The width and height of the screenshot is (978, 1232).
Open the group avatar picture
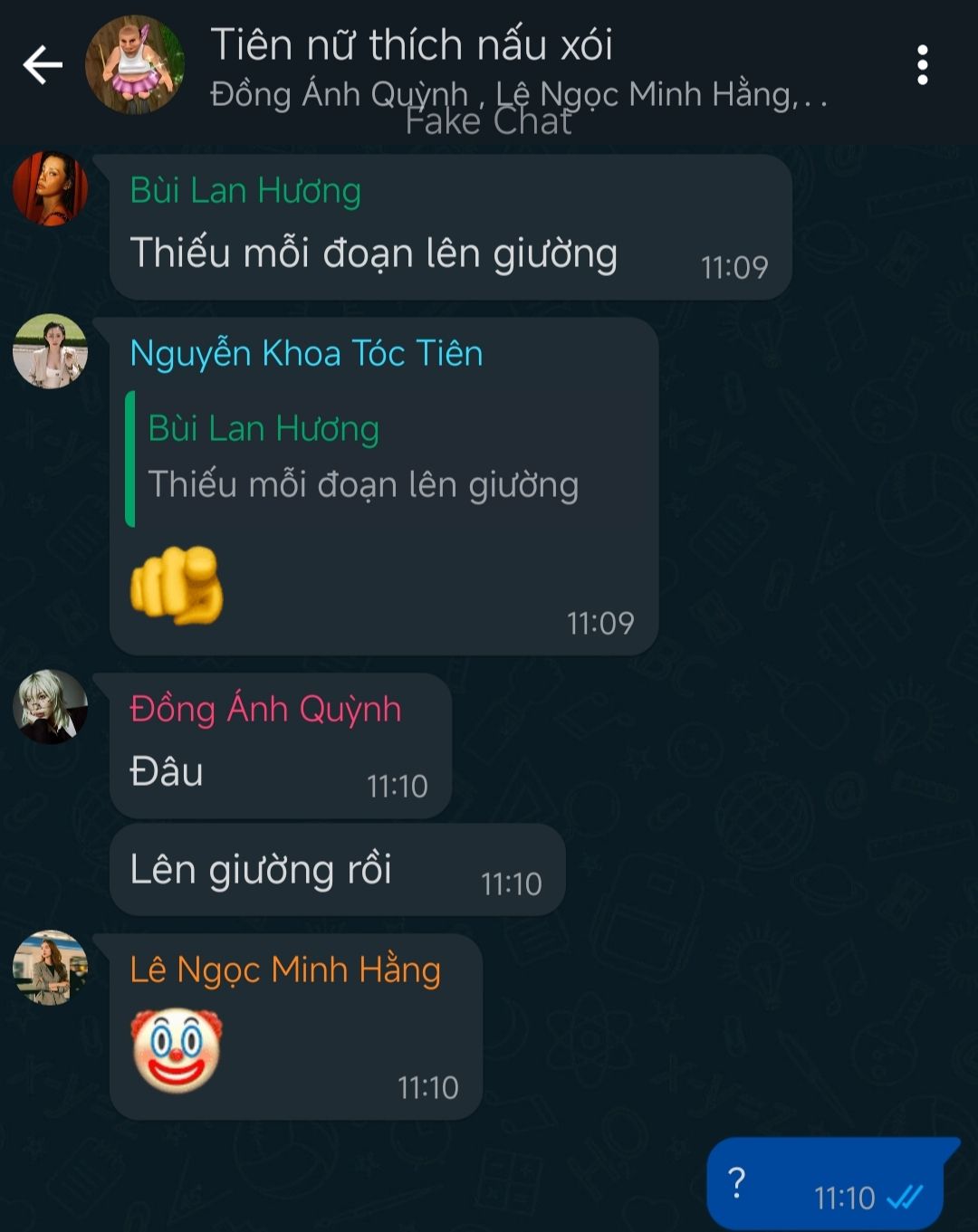click(135, 65)
